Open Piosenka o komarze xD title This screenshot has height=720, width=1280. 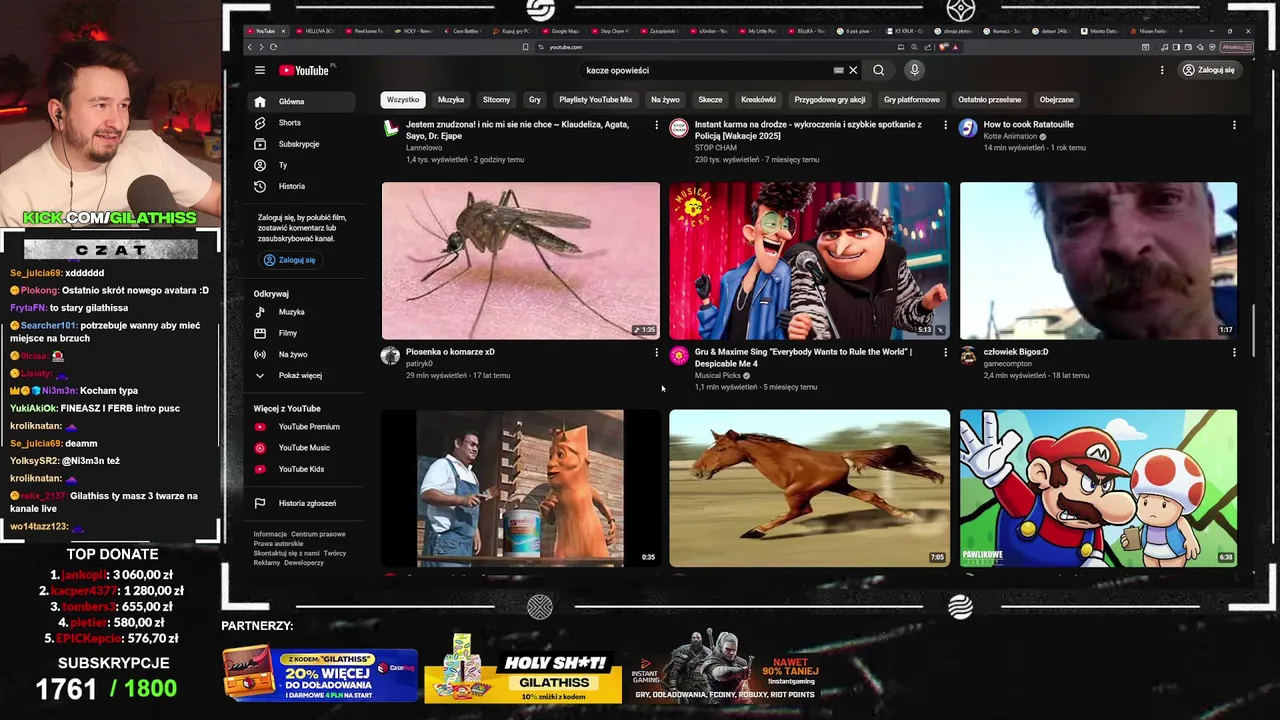[450, 352]
